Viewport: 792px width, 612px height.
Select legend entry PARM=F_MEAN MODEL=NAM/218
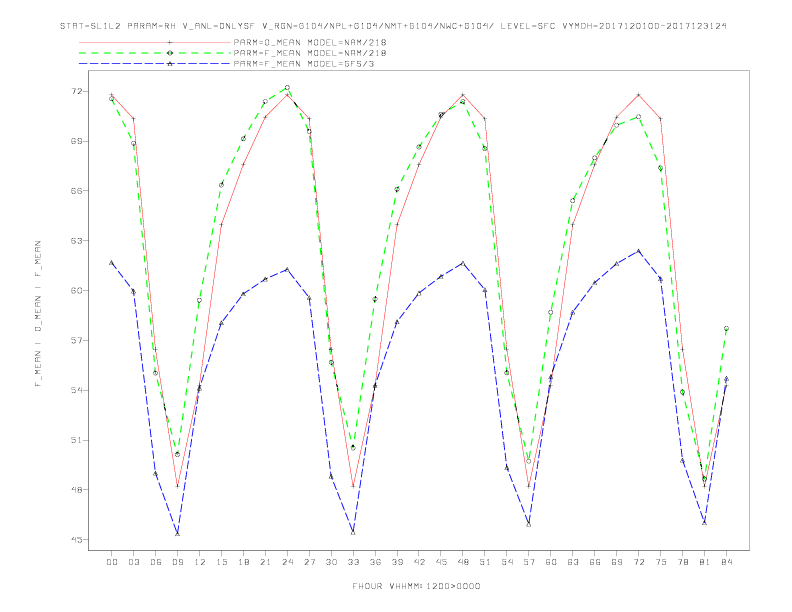[x=310, y=53]
